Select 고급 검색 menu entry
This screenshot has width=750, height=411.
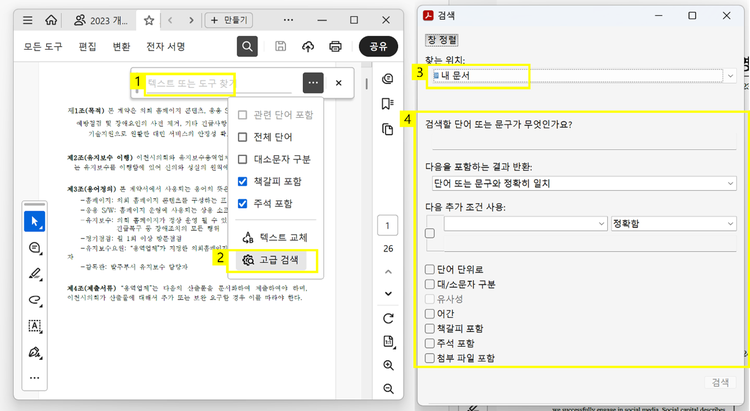tap(271, 260)
